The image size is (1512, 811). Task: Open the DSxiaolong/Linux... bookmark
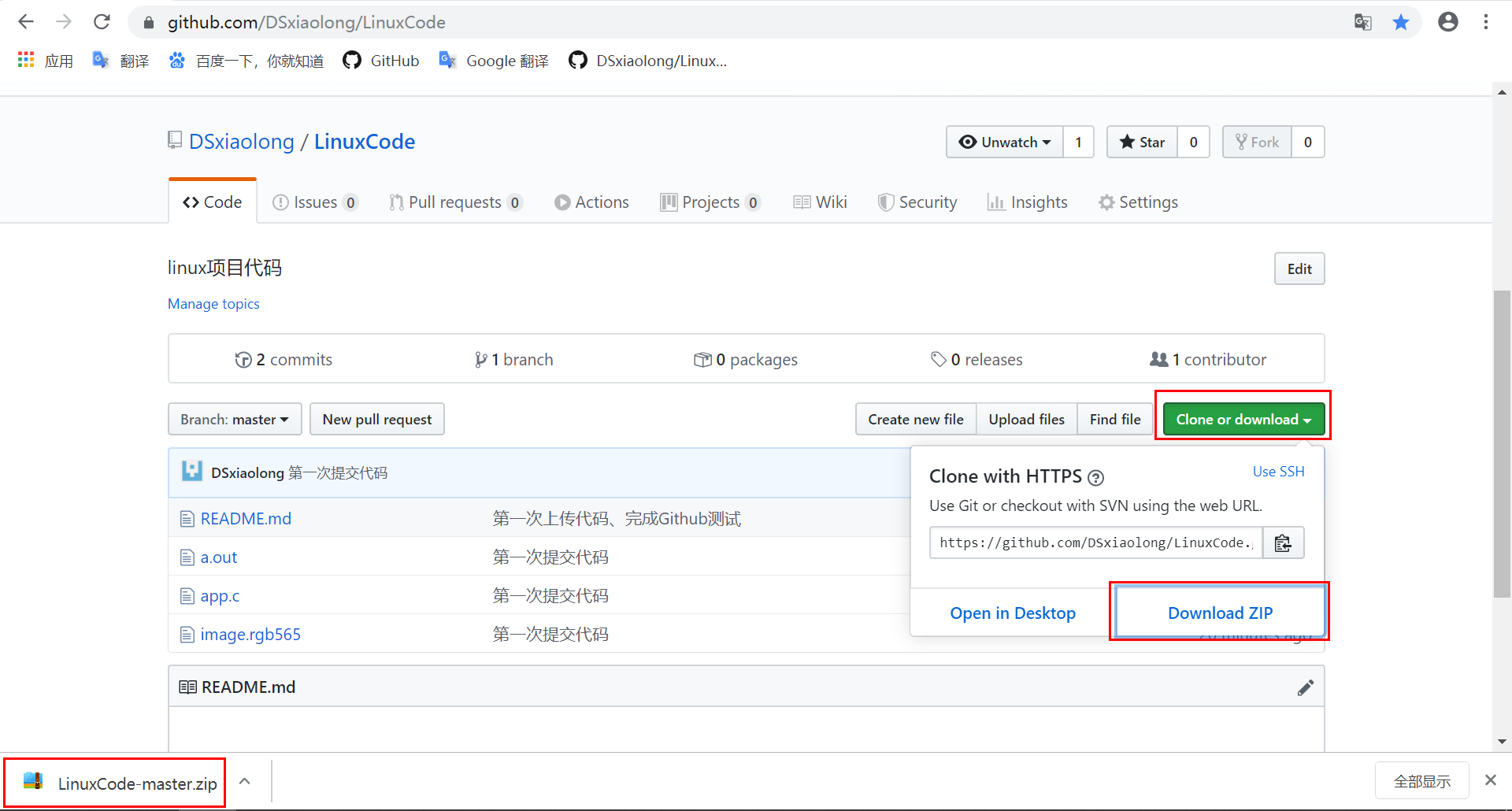pyautogui.click(x=648, y=61)
